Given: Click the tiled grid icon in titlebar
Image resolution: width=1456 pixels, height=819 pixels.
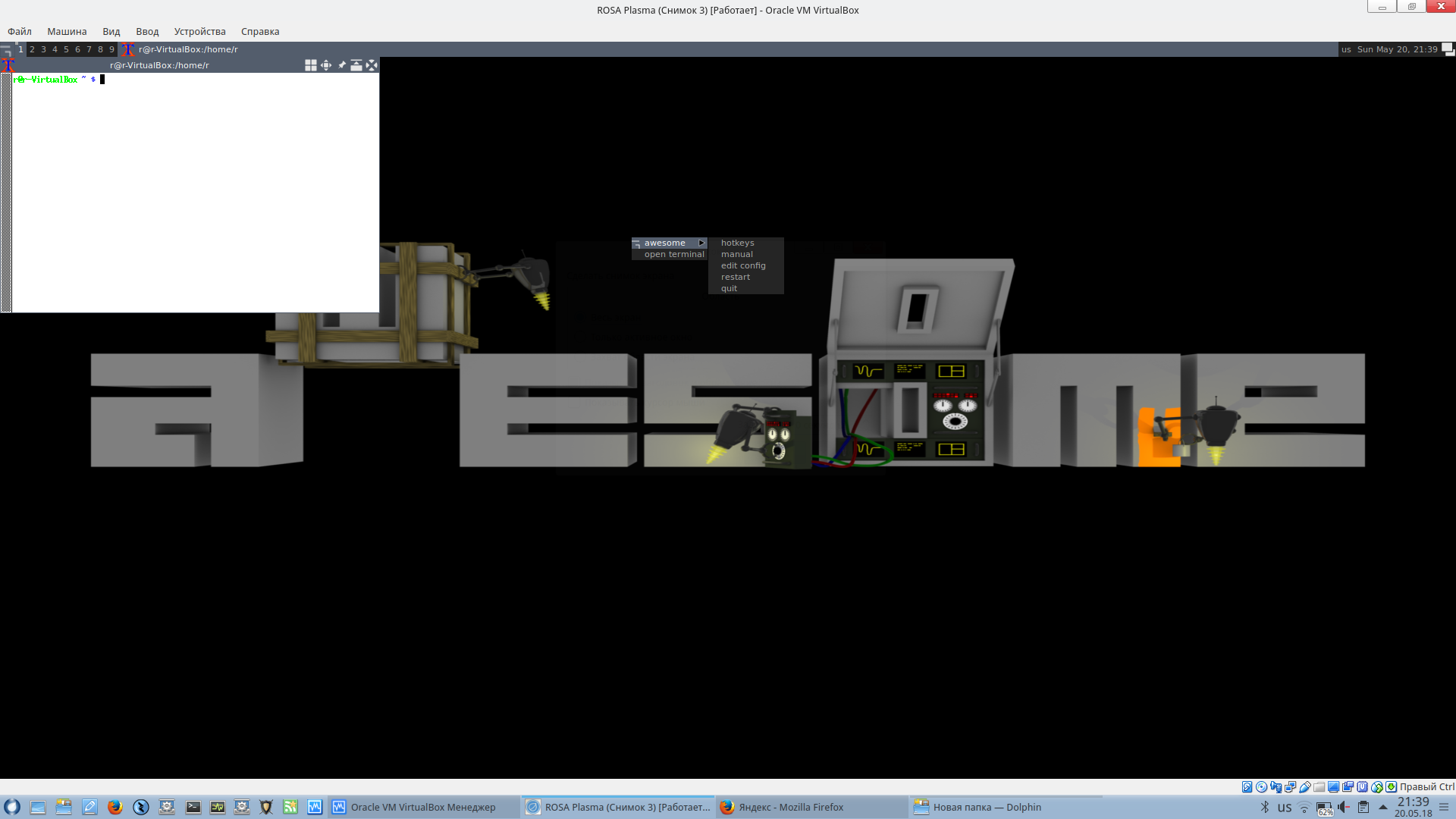Looking at the screenshot, I should click(310, 65).
